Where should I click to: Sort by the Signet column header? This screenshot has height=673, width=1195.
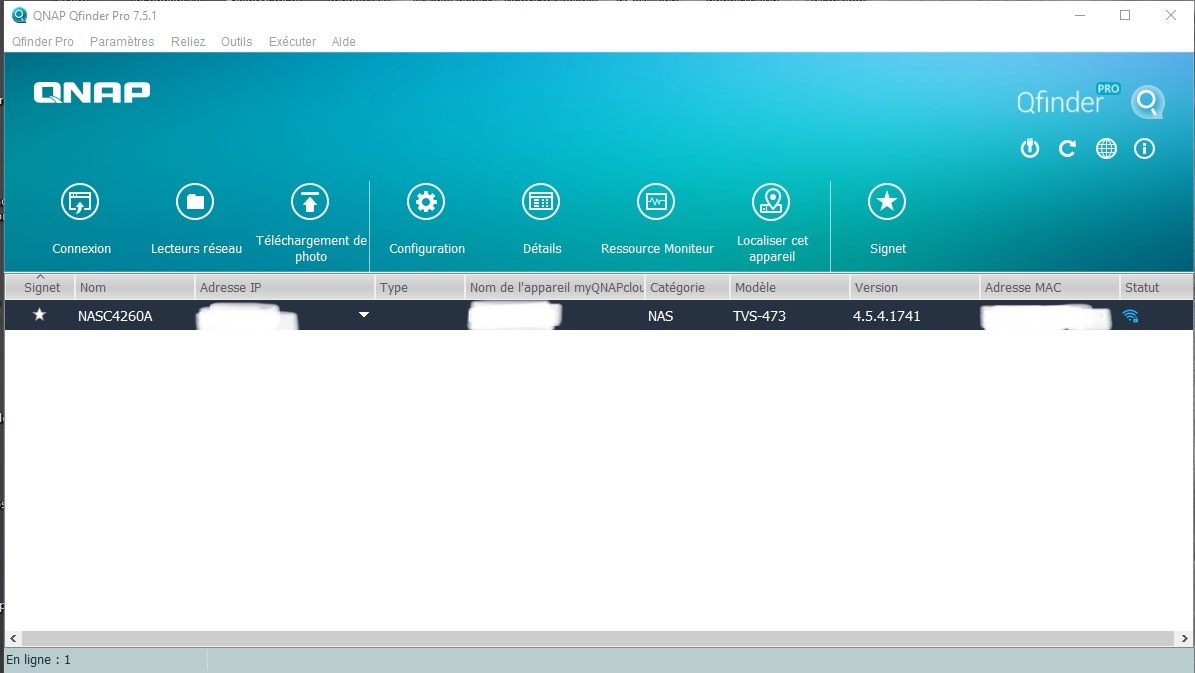tap(40, 287)
